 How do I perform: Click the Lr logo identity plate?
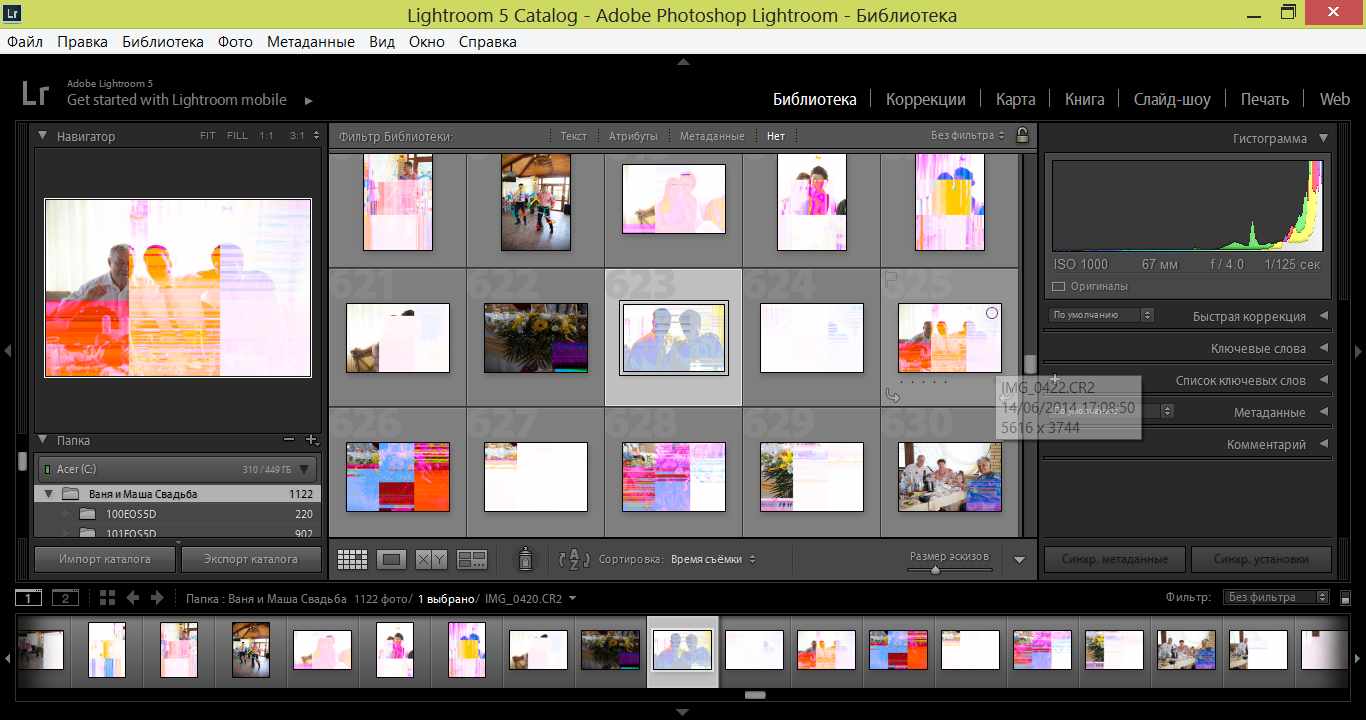point(35,94)
